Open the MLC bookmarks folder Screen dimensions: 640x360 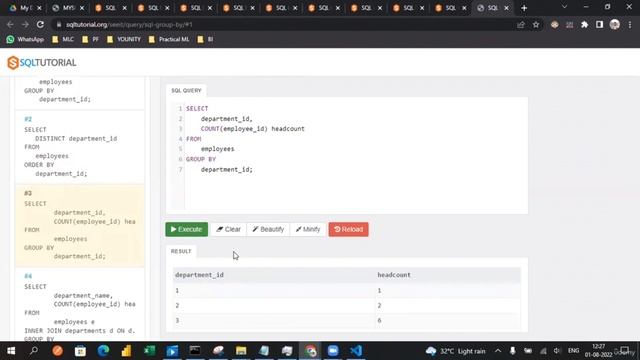click(x=63, y=39)
